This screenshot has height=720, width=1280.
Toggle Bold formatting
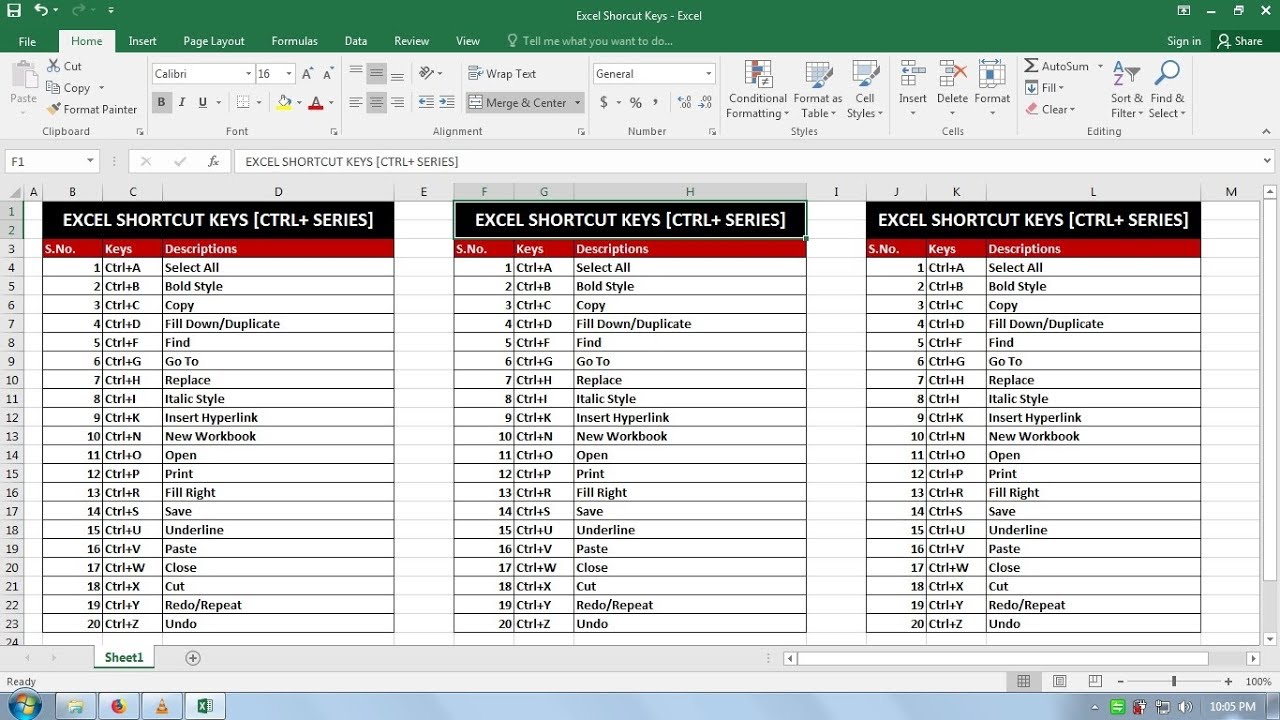(161, 102)
